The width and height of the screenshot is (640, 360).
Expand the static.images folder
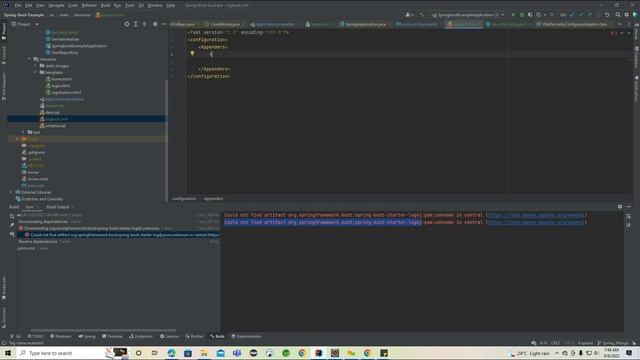click(x=36, y=66)
